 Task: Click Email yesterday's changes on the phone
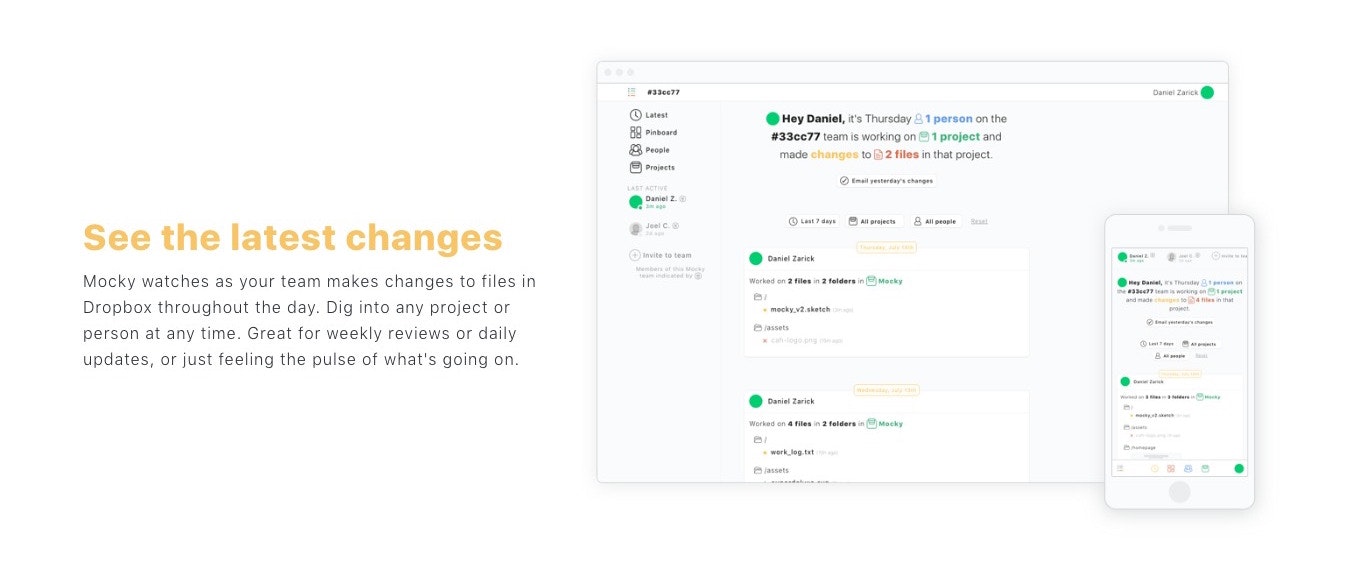[1180, 322]
